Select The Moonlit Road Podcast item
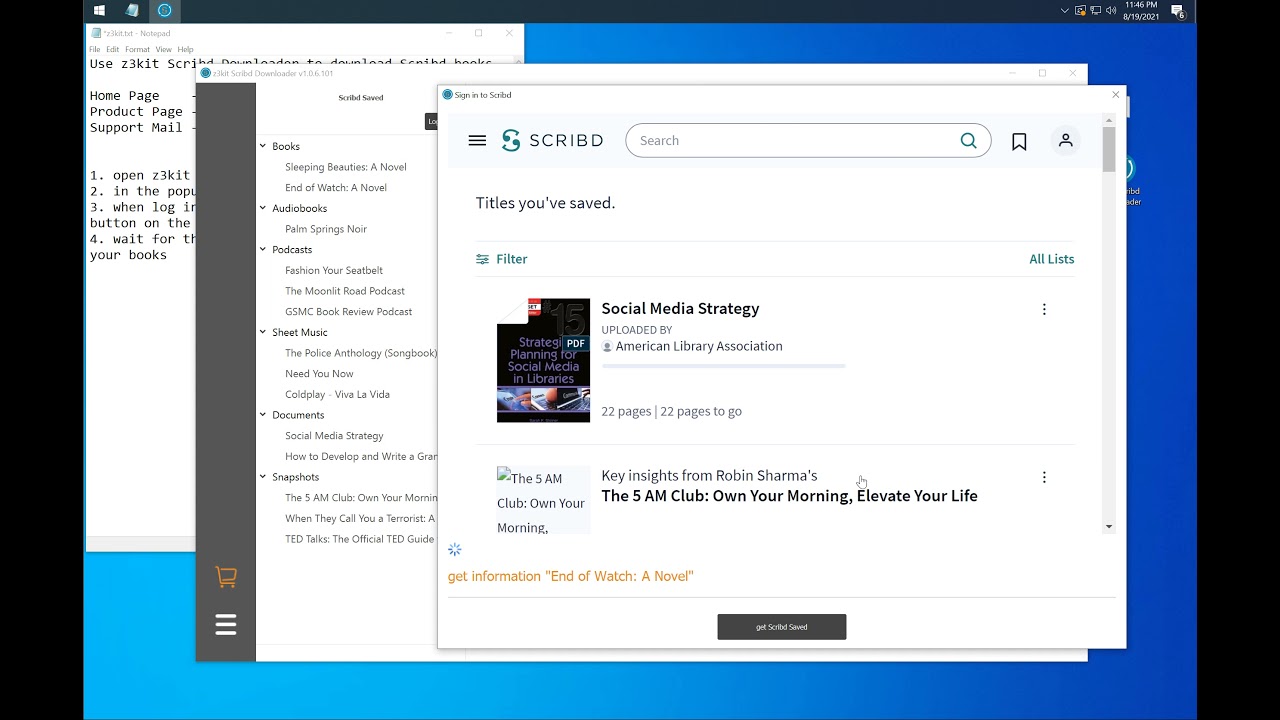The image size is (1280, 720). click(x=345, y=291)
